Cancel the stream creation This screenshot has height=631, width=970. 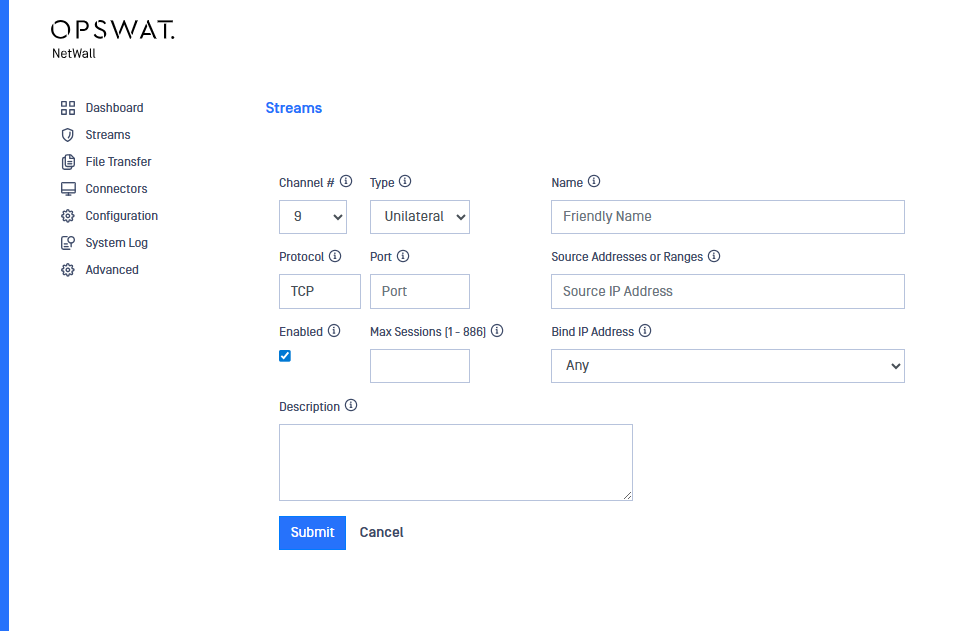tap(381, 533)
